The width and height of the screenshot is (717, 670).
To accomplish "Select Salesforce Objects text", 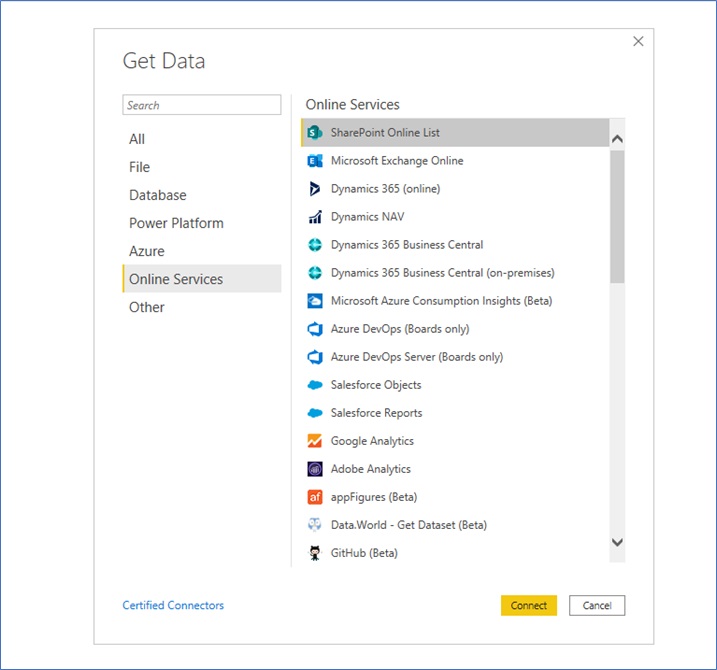I will tap(376, 385).
